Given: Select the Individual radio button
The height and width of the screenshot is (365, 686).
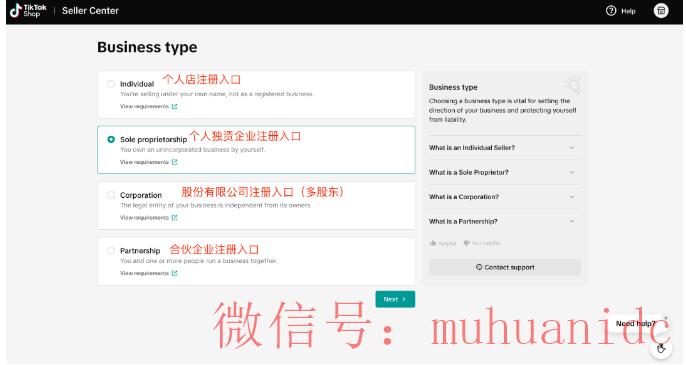Looking at the screenshot, I should (111, 84).
